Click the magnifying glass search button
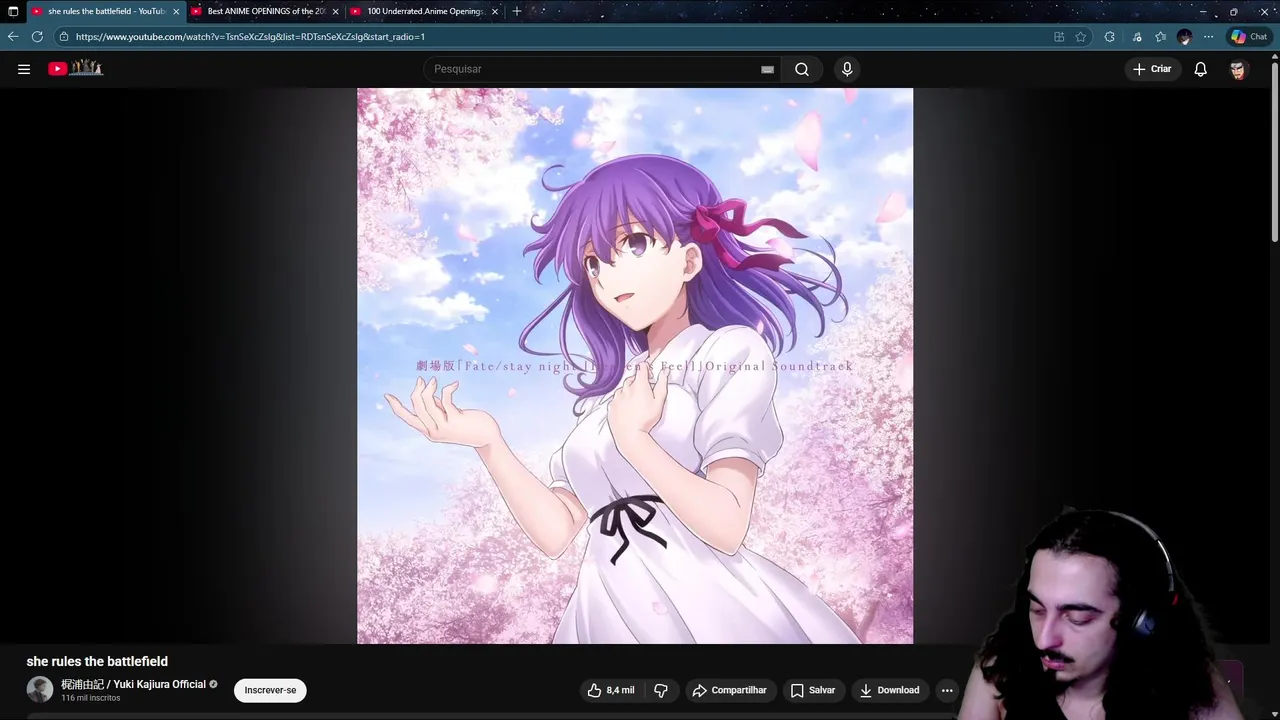 [802, 69]
